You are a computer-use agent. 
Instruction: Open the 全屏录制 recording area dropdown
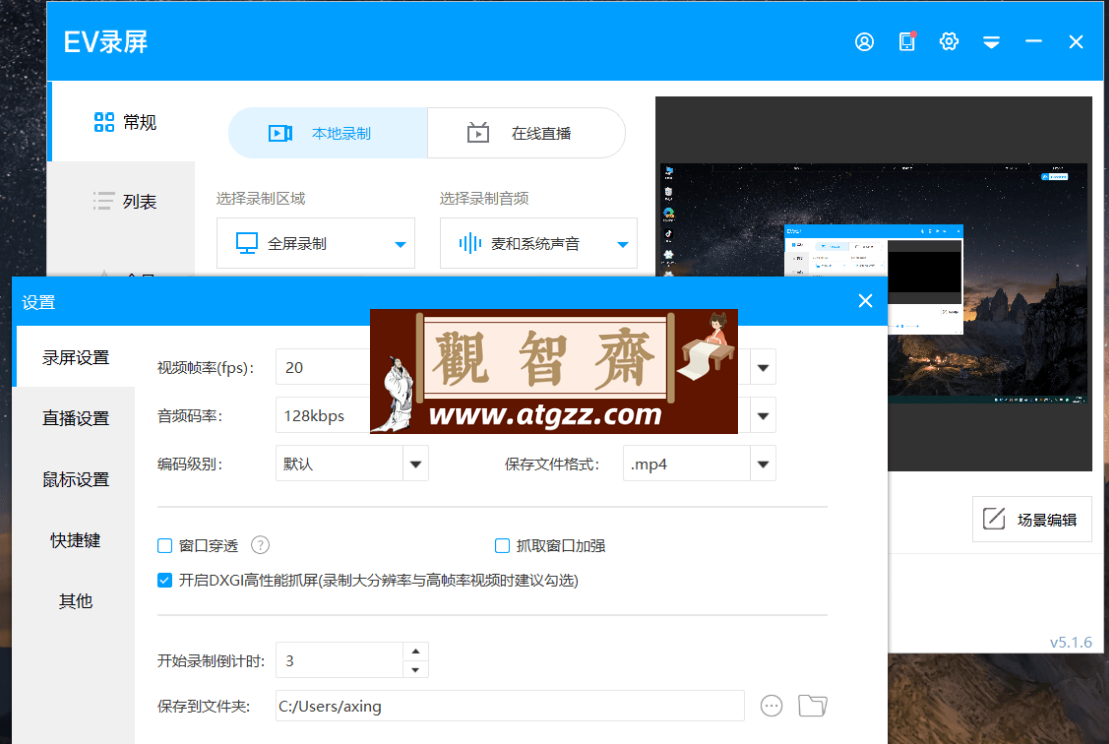315,243
